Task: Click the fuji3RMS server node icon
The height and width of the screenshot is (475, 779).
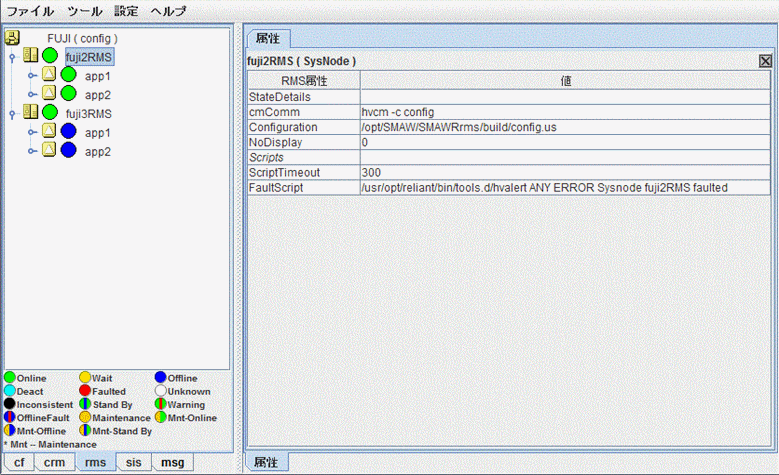Action: point(30,113)
